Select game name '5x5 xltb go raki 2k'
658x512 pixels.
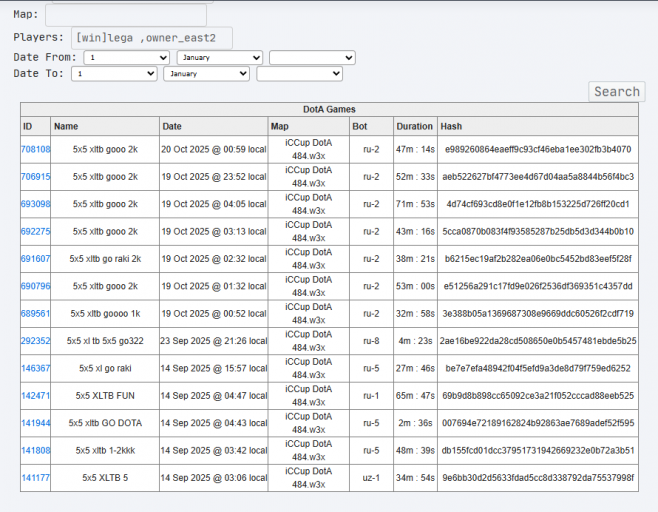coord(105,259)
